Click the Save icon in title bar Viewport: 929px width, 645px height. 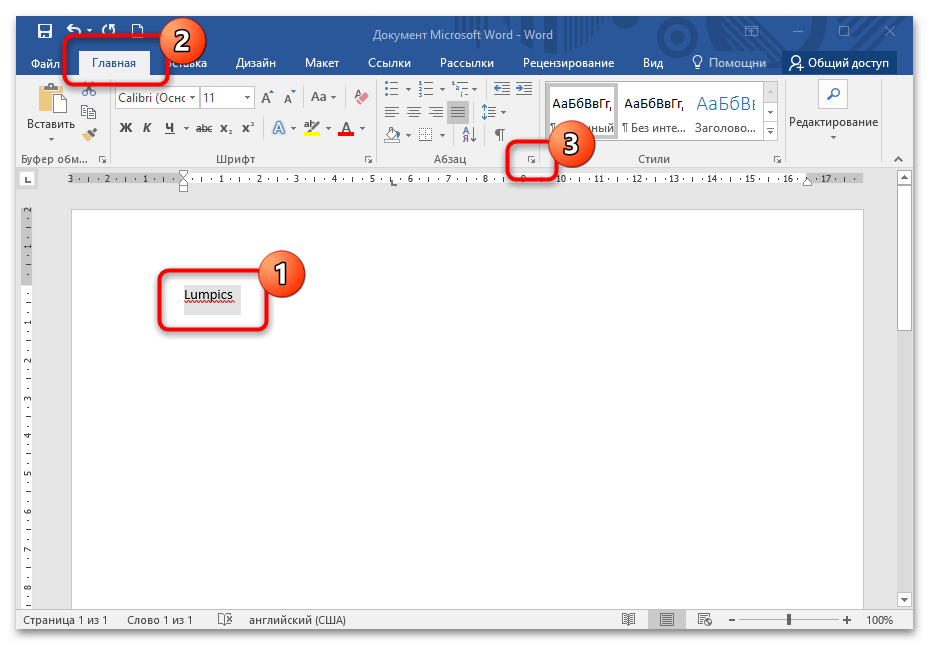pyautogui.click(x=45, y=33)
